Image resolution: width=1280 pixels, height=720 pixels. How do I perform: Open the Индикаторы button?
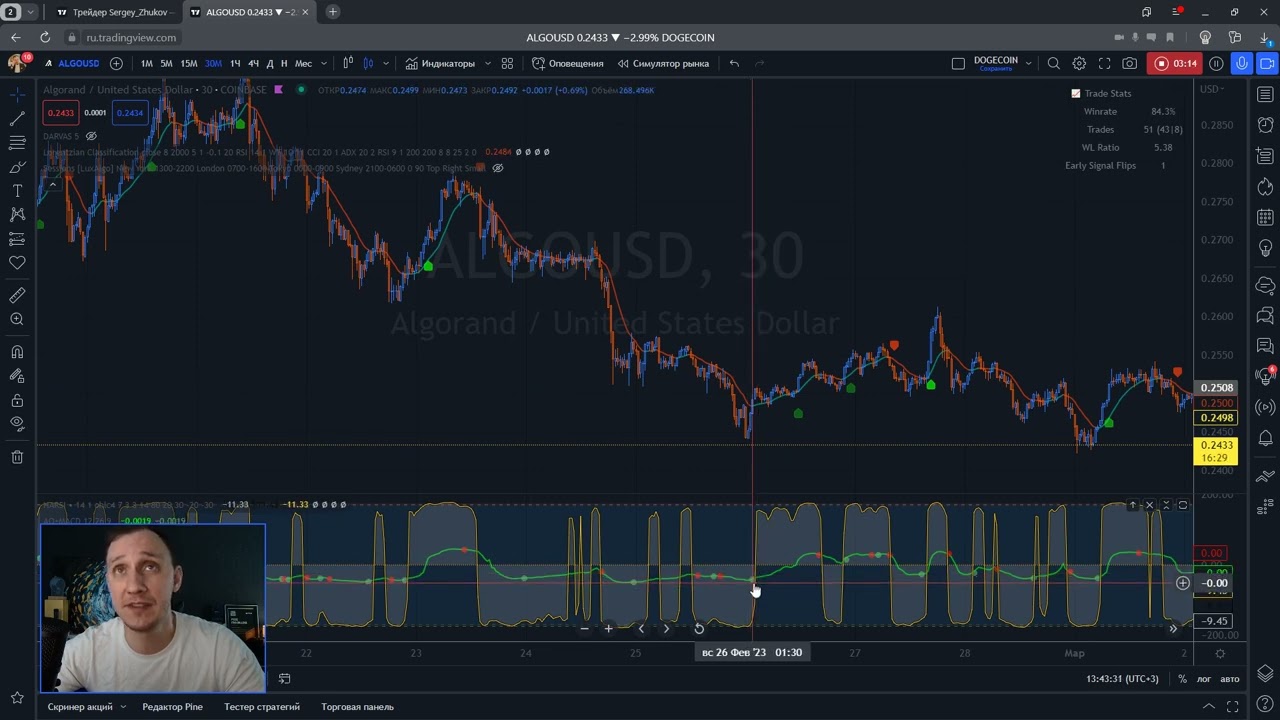pos(440,63)
